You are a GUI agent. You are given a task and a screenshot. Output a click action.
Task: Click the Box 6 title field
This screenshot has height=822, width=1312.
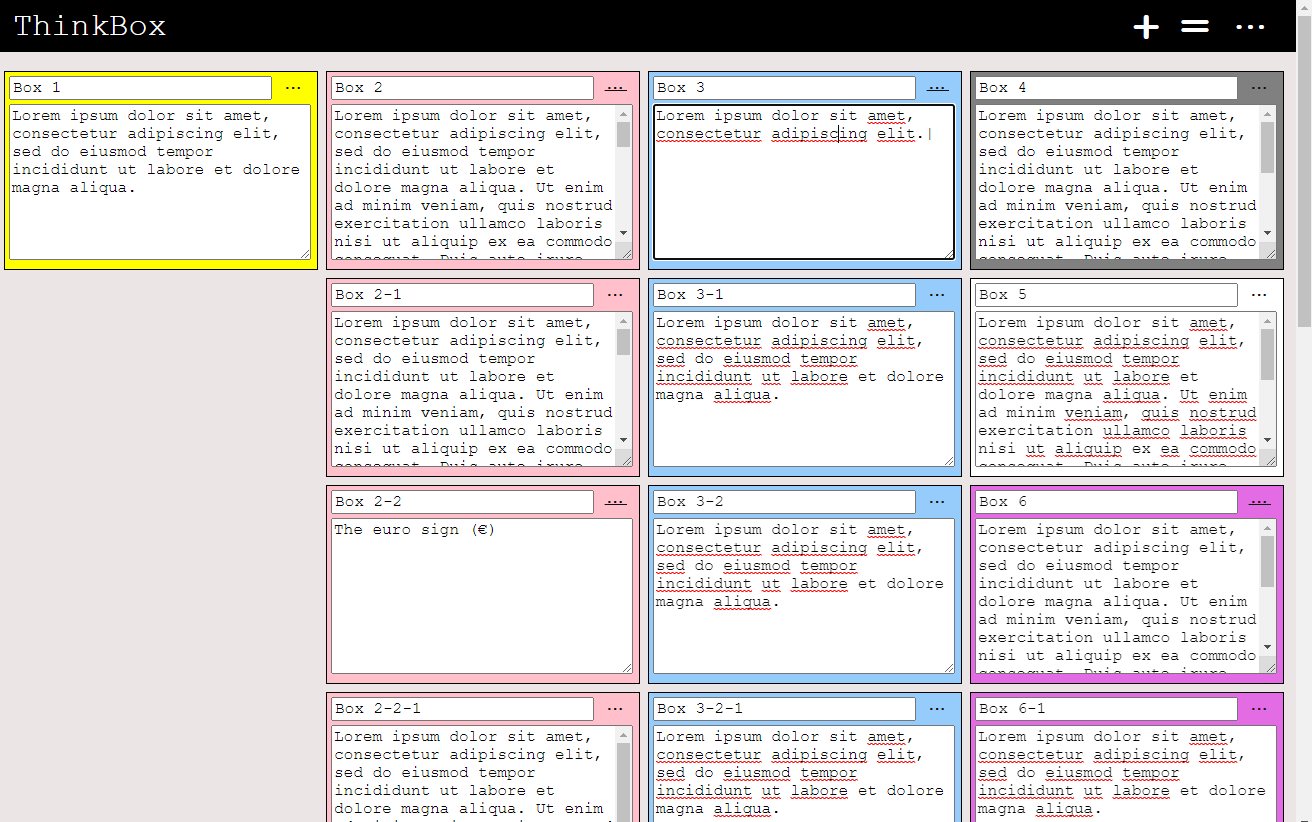point(1106,502)
